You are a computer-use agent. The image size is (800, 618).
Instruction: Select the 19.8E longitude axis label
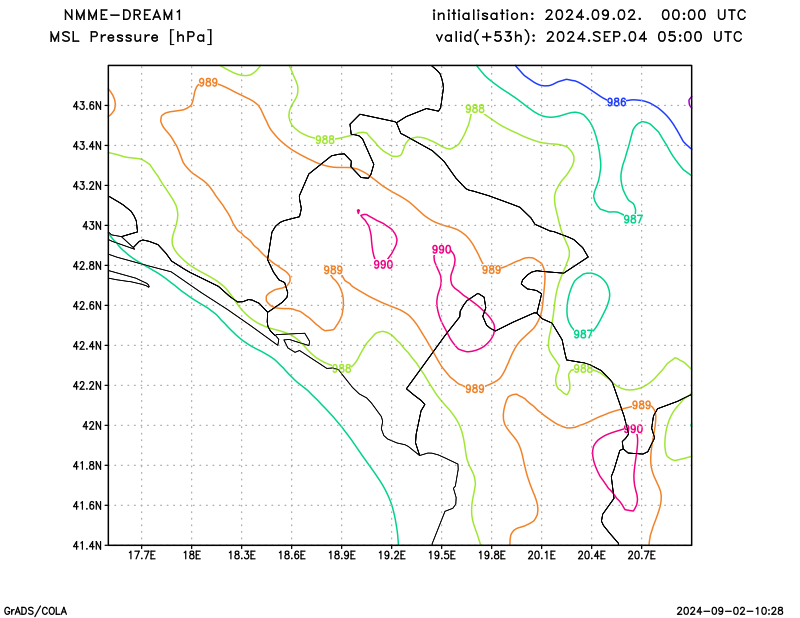[492, 556]
